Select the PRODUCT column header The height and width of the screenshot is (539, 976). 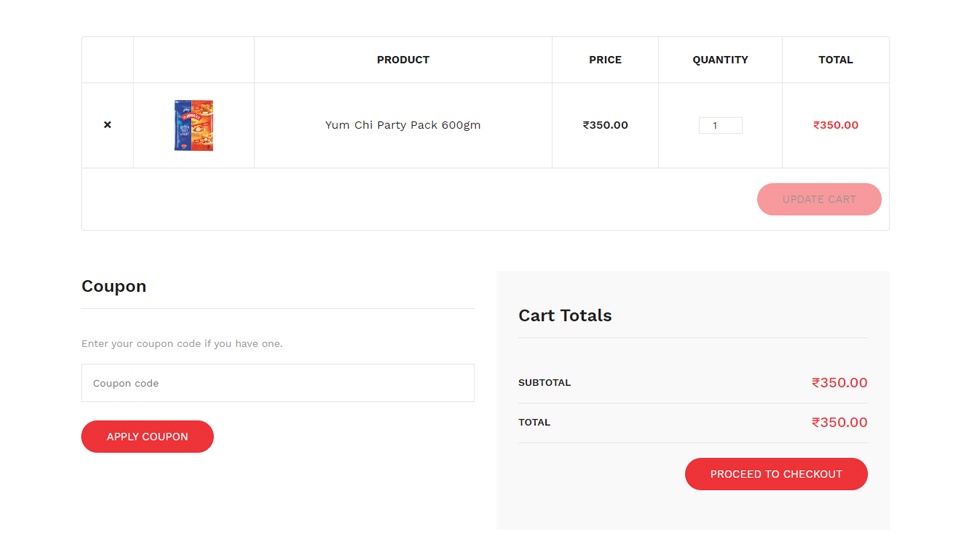tap(403, 60)
